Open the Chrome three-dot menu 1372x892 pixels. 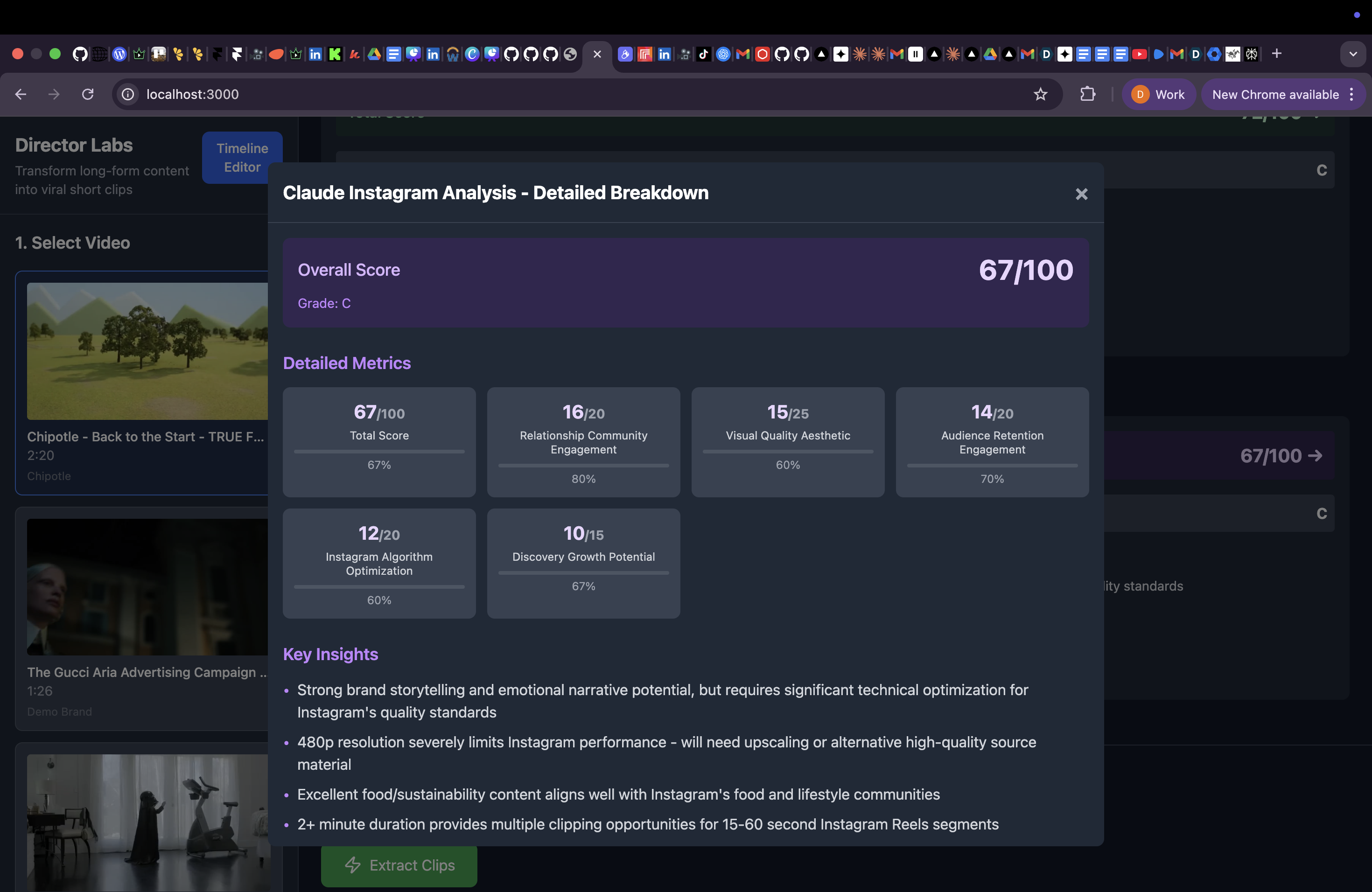(x=1352, y=95)
